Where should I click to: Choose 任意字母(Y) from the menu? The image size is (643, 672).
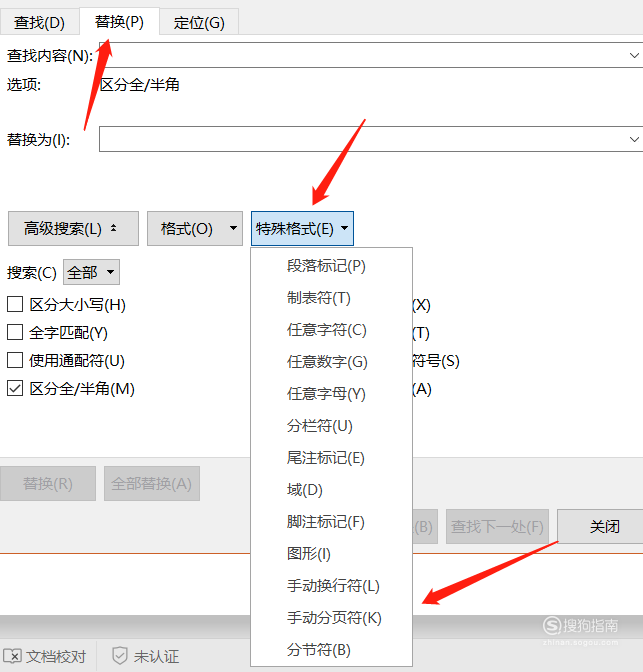pyautogui.click(x=331, y=394)
